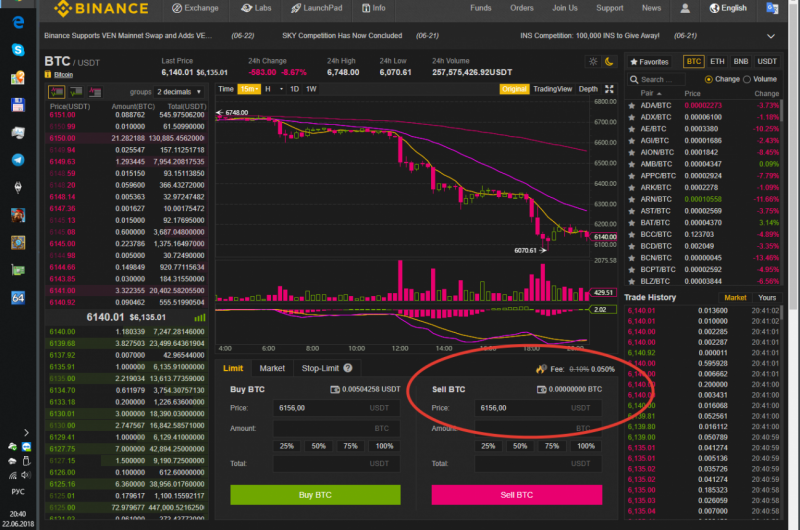Screen dimensions: 800x530
Task: Sort pairs by Pair column
Action: (651, 93)
